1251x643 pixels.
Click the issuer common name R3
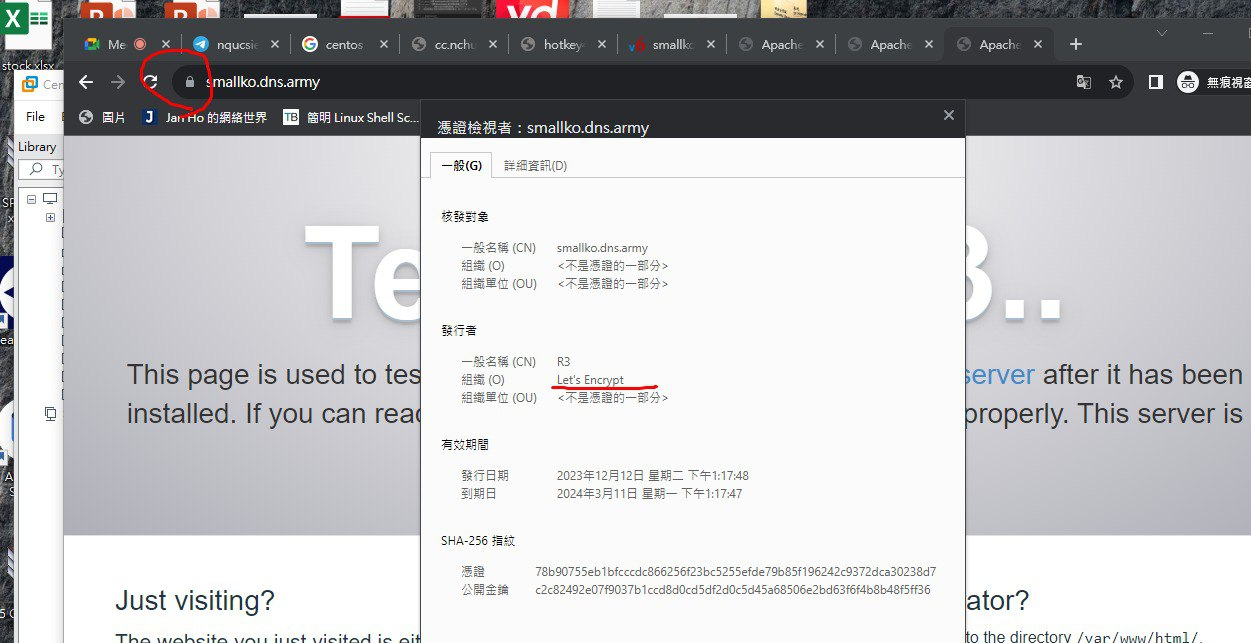tap(563, 362)
